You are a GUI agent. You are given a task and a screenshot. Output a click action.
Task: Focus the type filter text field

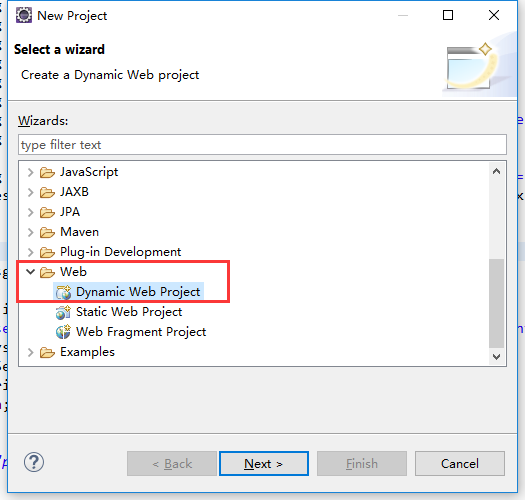pos(262,145)
